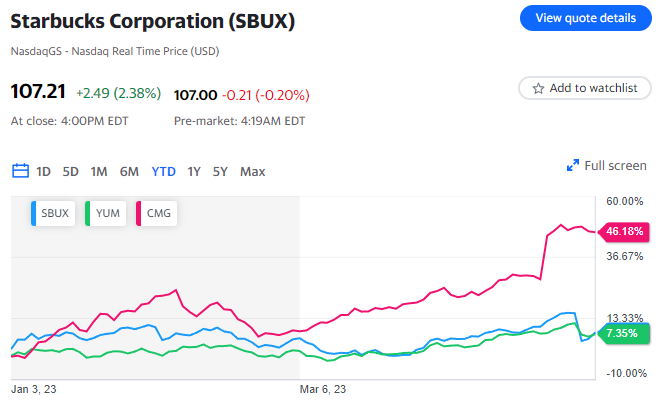Click the SBUX blue color swatch

tap(36, 212)
